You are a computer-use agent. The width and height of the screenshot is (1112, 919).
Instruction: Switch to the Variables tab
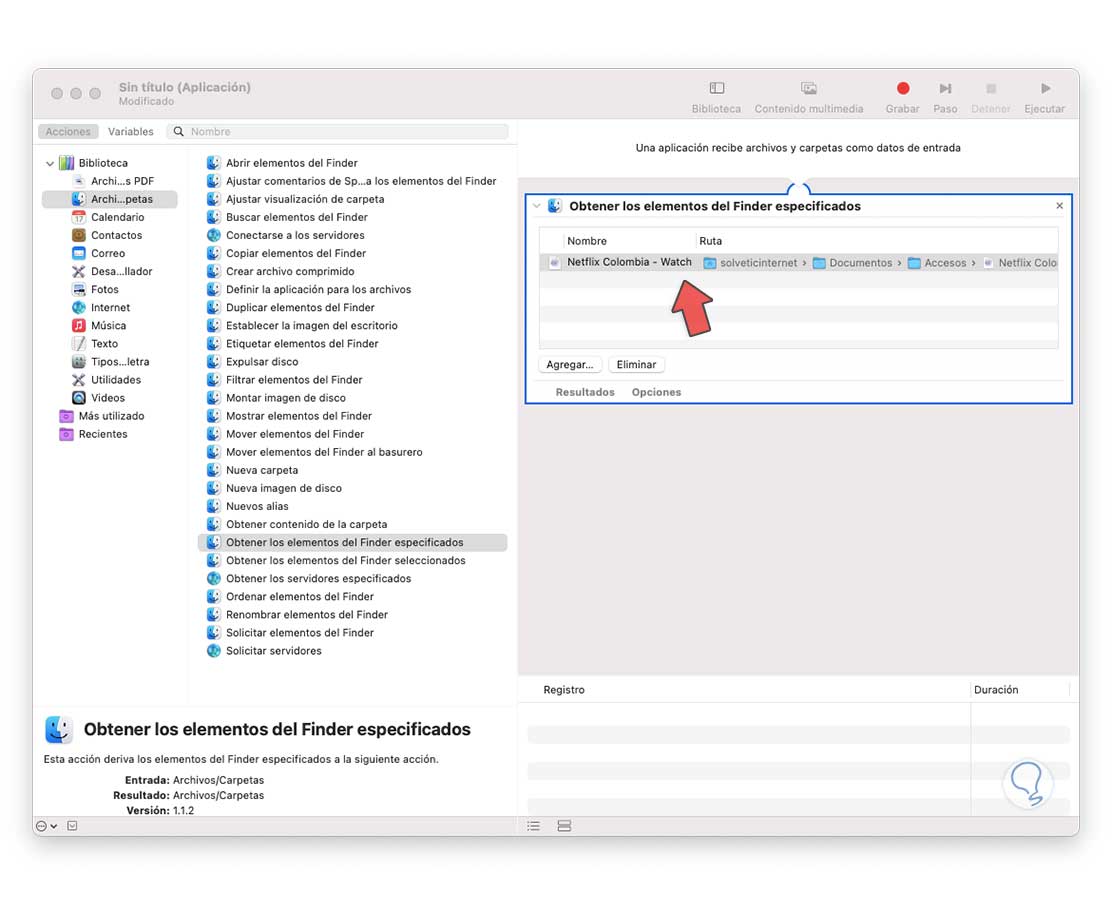(130, 131)
